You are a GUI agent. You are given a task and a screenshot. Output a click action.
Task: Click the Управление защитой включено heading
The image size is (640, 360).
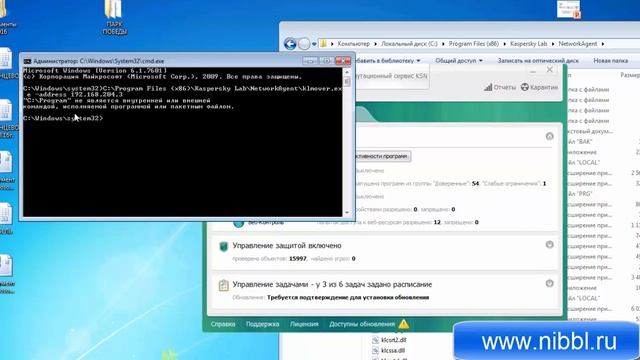point(287,246)
